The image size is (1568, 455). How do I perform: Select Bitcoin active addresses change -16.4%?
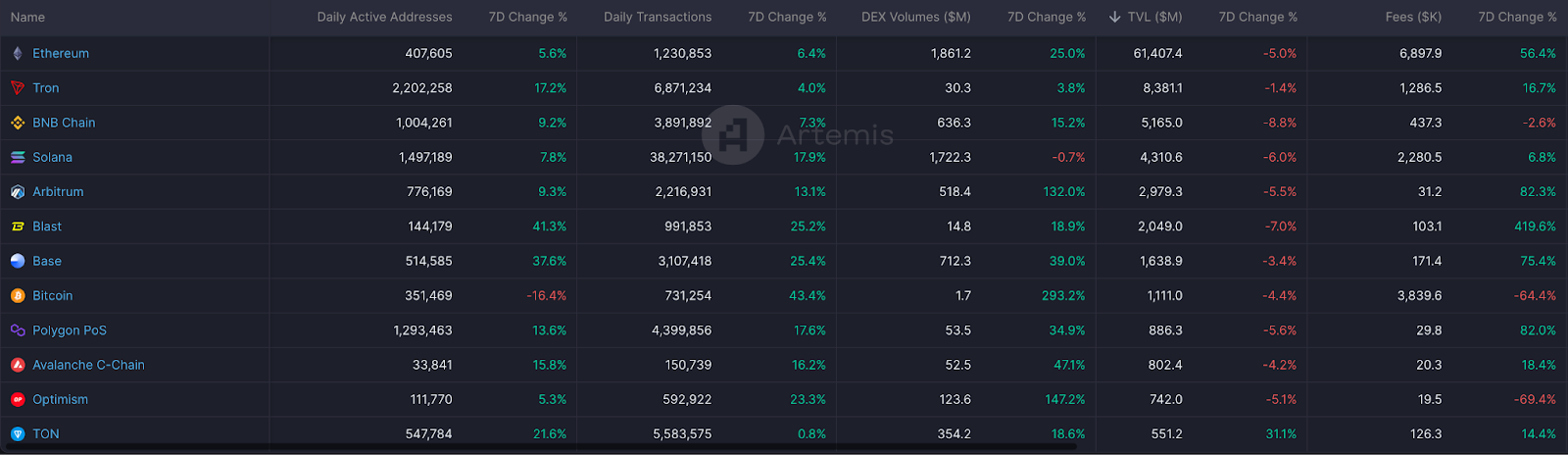coord(547,296)
